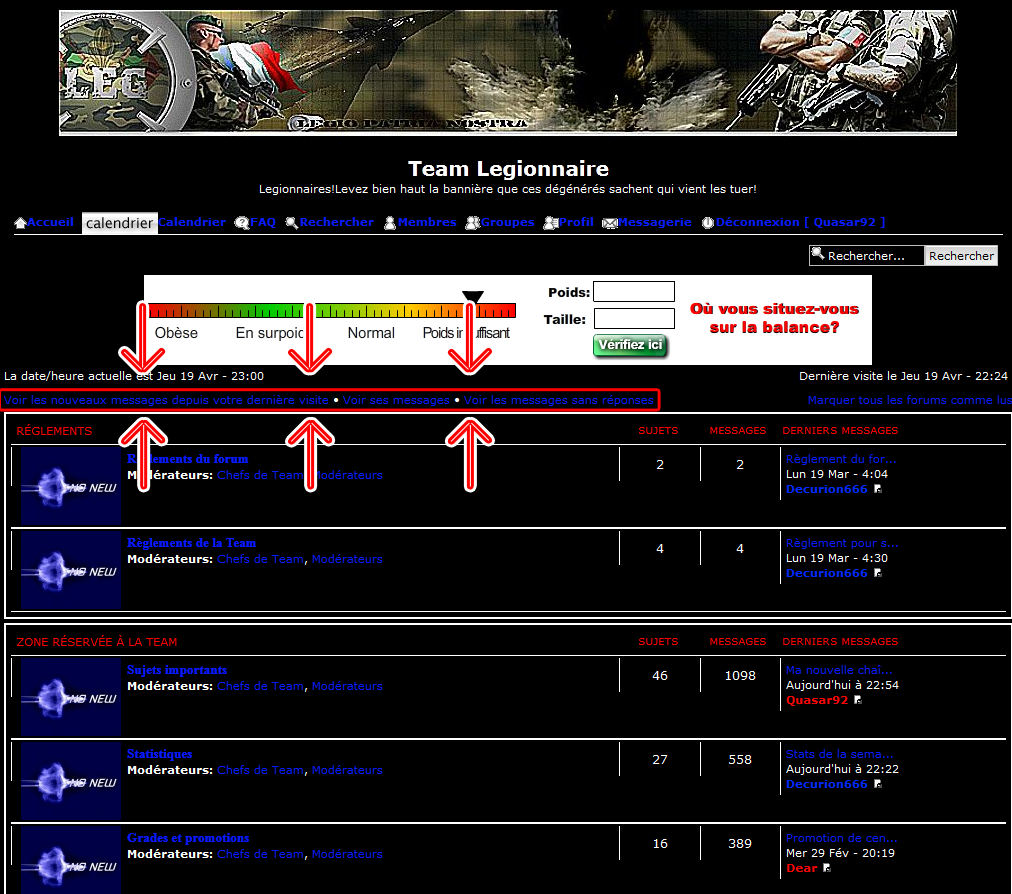Click the No New status icon for Grades et promotions
Viewport: 1012px width, 894px height.
point(71,860)
